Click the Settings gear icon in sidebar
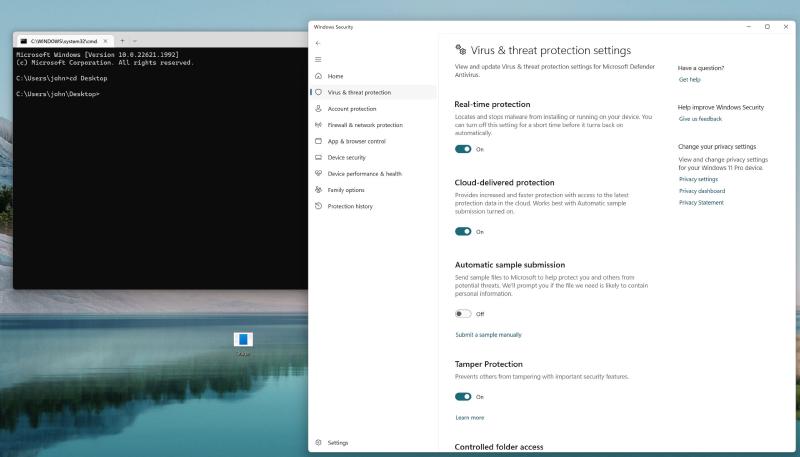This screenshot has height=457, width=800. (318, 443)
